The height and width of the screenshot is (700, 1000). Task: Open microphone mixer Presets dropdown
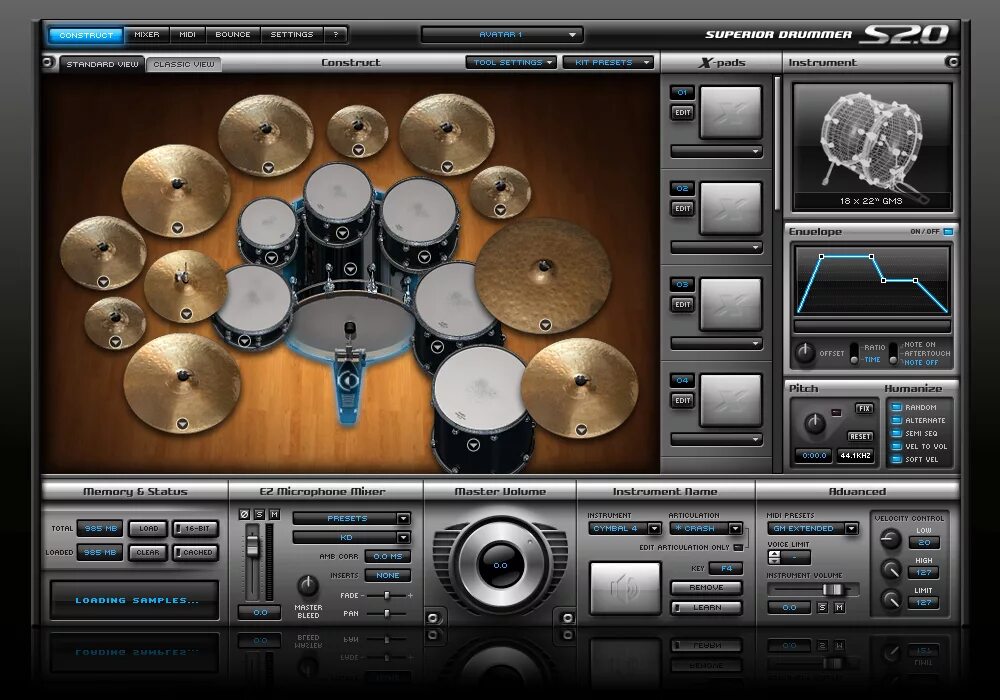tap(351, 518)
